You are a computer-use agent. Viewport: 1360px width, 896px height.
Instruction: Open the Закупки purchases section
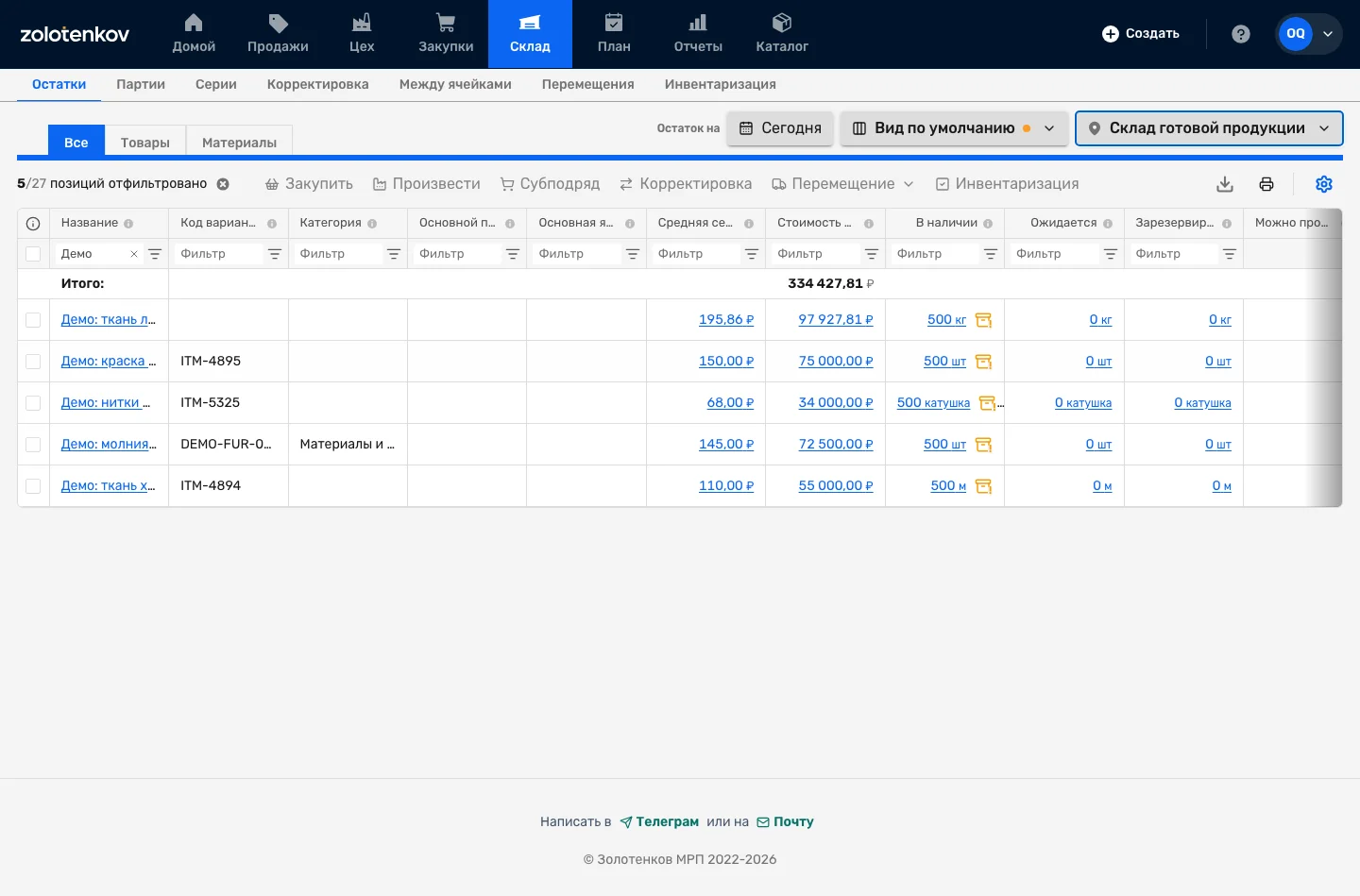pos(446,34)
